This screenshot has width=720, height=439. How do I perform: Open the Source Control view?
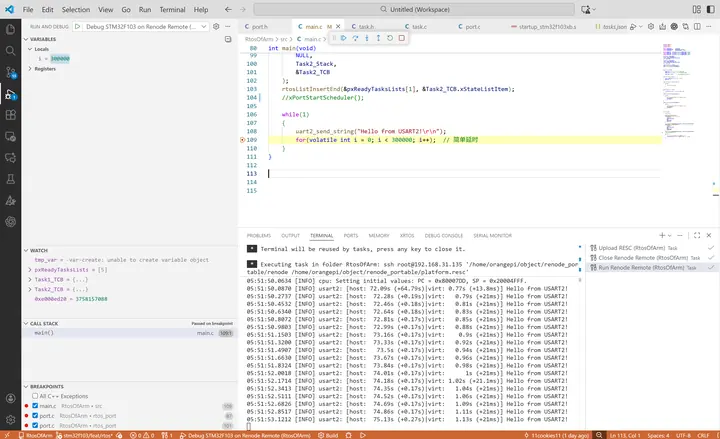10,72
